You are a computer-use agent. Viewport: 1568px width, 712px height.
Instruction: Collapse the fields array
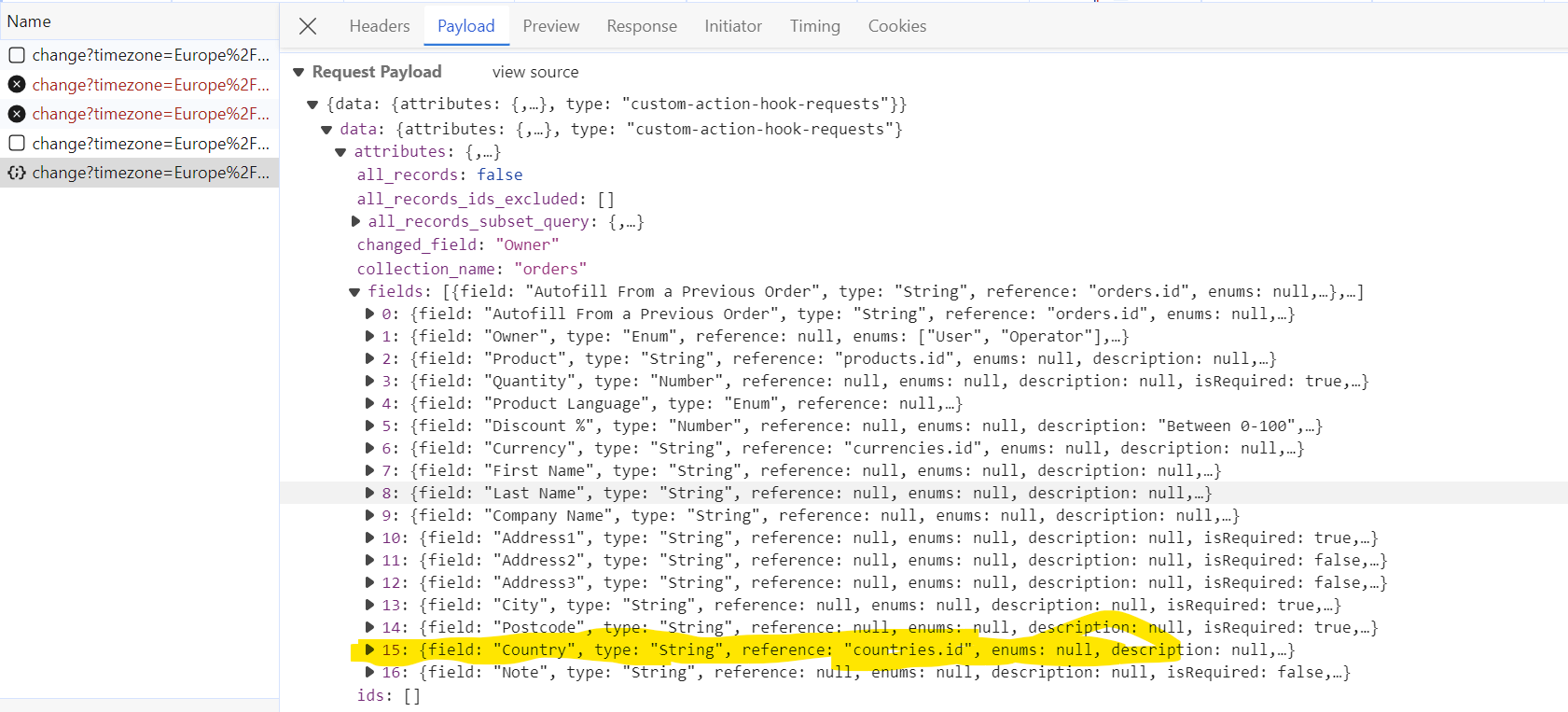(x=354, y=292)
